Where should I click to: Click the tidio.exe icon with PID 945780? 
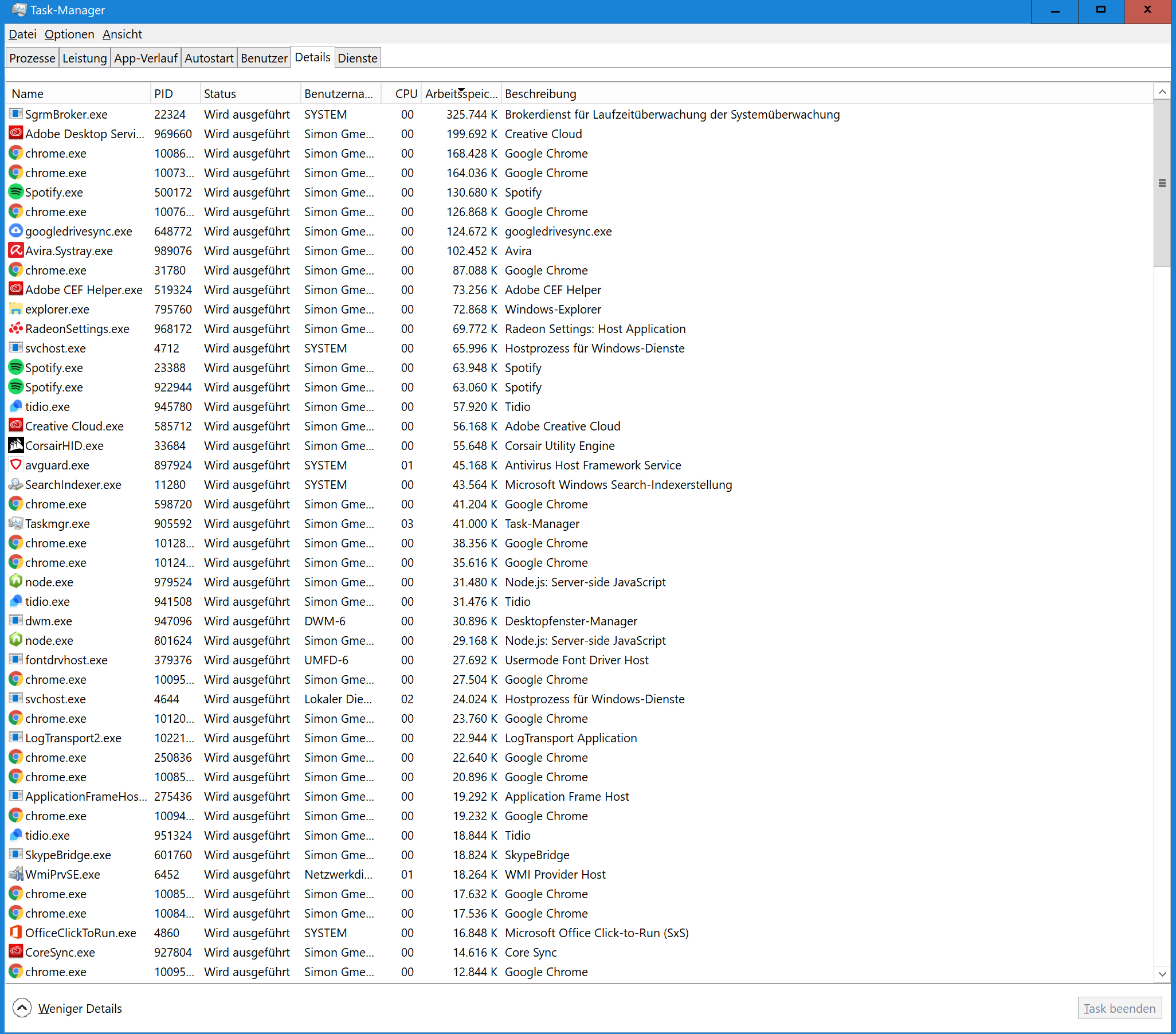coord(15,406)
